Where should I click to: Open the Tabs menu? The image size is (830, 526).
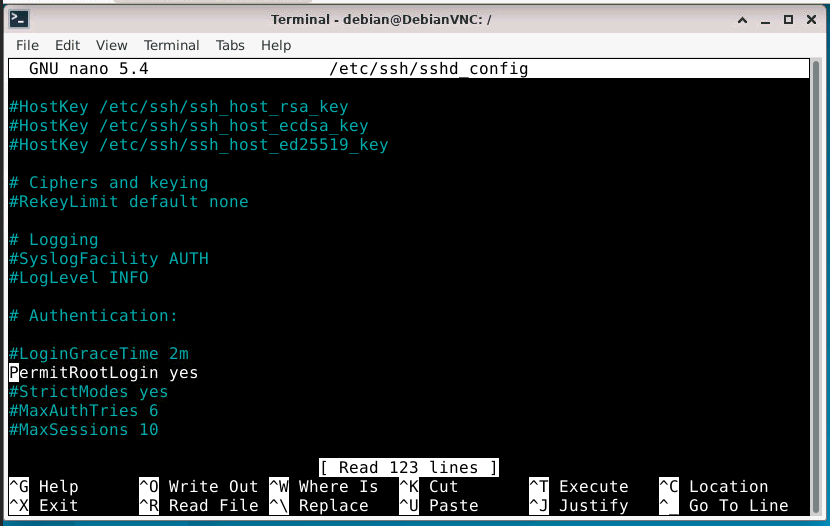pyautogui.click(x=230, y=46)
